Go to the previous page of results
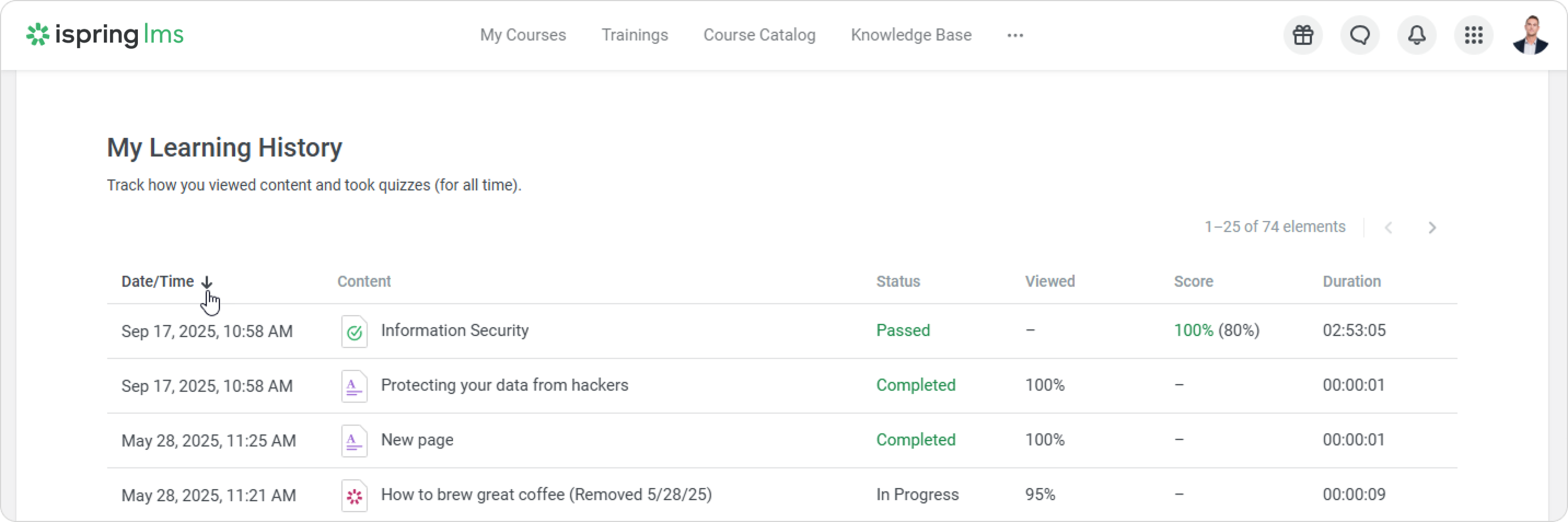The height and width of the screenshot is (522, 1568). tap(1389, 228)
